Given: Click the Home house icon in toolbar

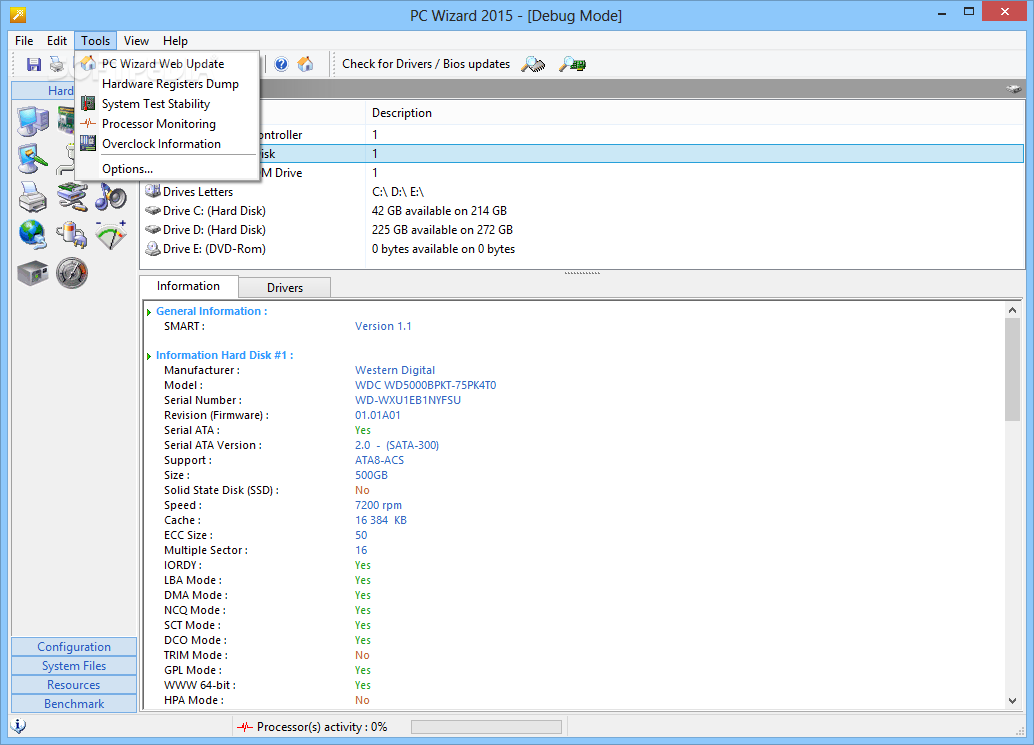Looking at the screenshot, I should 305,64.
